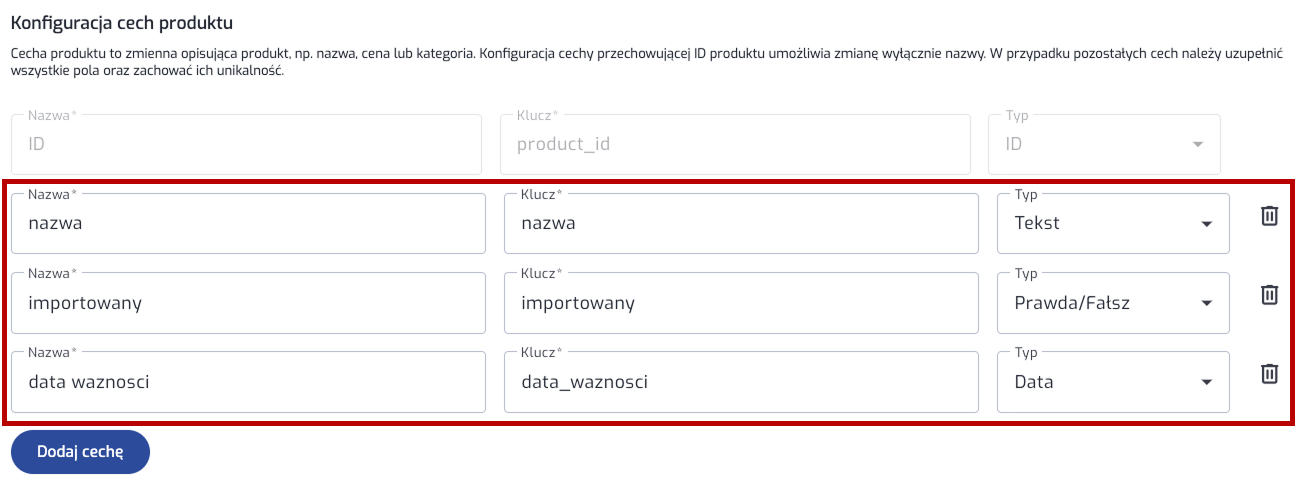The width and height of the screenshot is (1302, 491).
Task: Click the Klucz field with 'importowany'
Action: pos(741,303)
